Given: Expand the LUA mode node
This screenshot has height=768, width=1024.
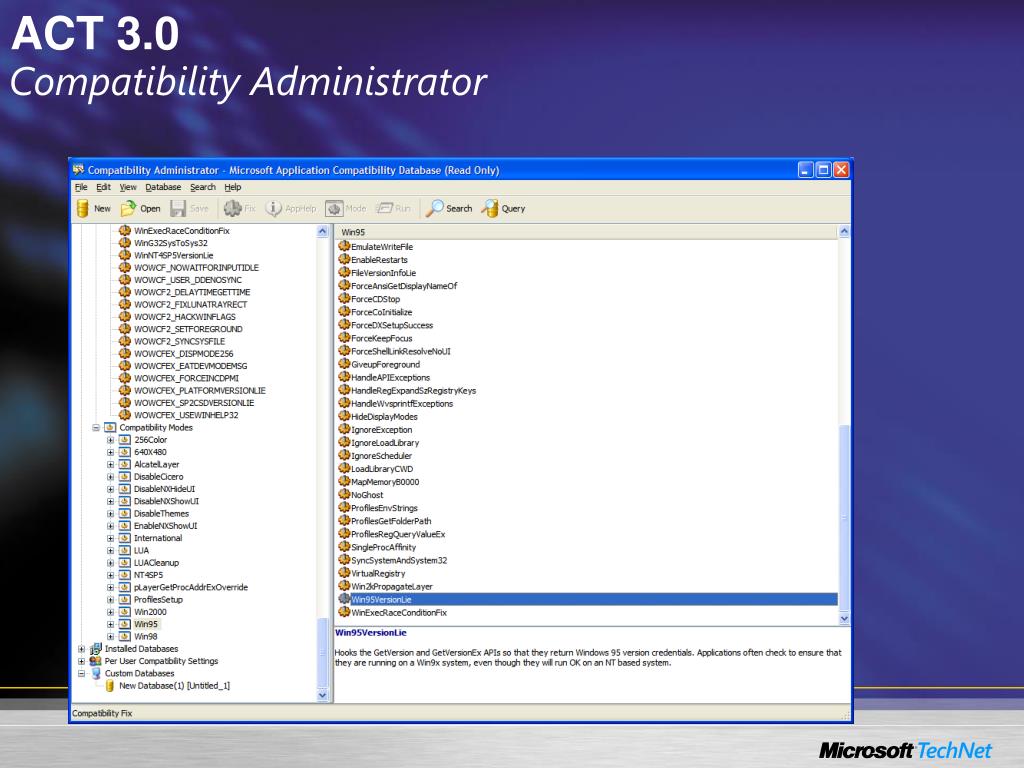Looking at the screenshot, I should (x=110, y=551).
